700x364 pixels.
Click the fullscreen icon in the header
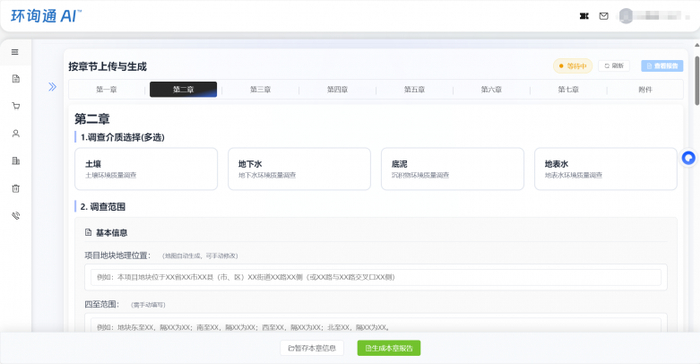(x=584, y=16)
